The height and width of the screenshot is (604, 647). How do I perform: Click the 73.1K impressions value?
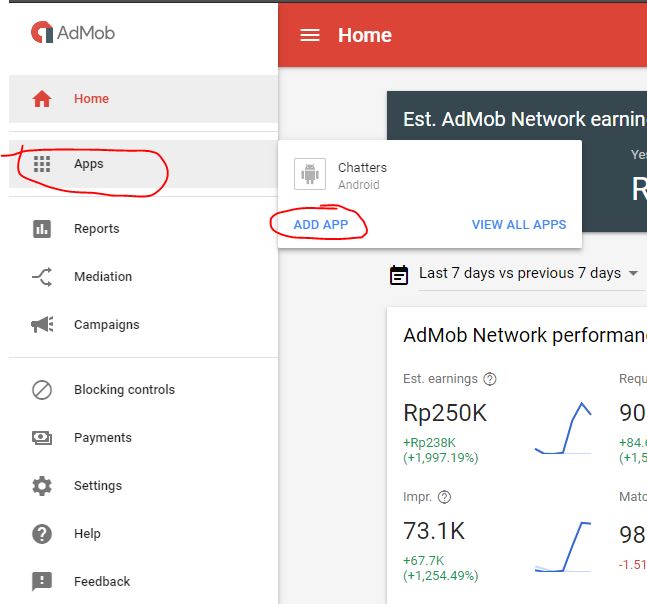pos(434,531)
